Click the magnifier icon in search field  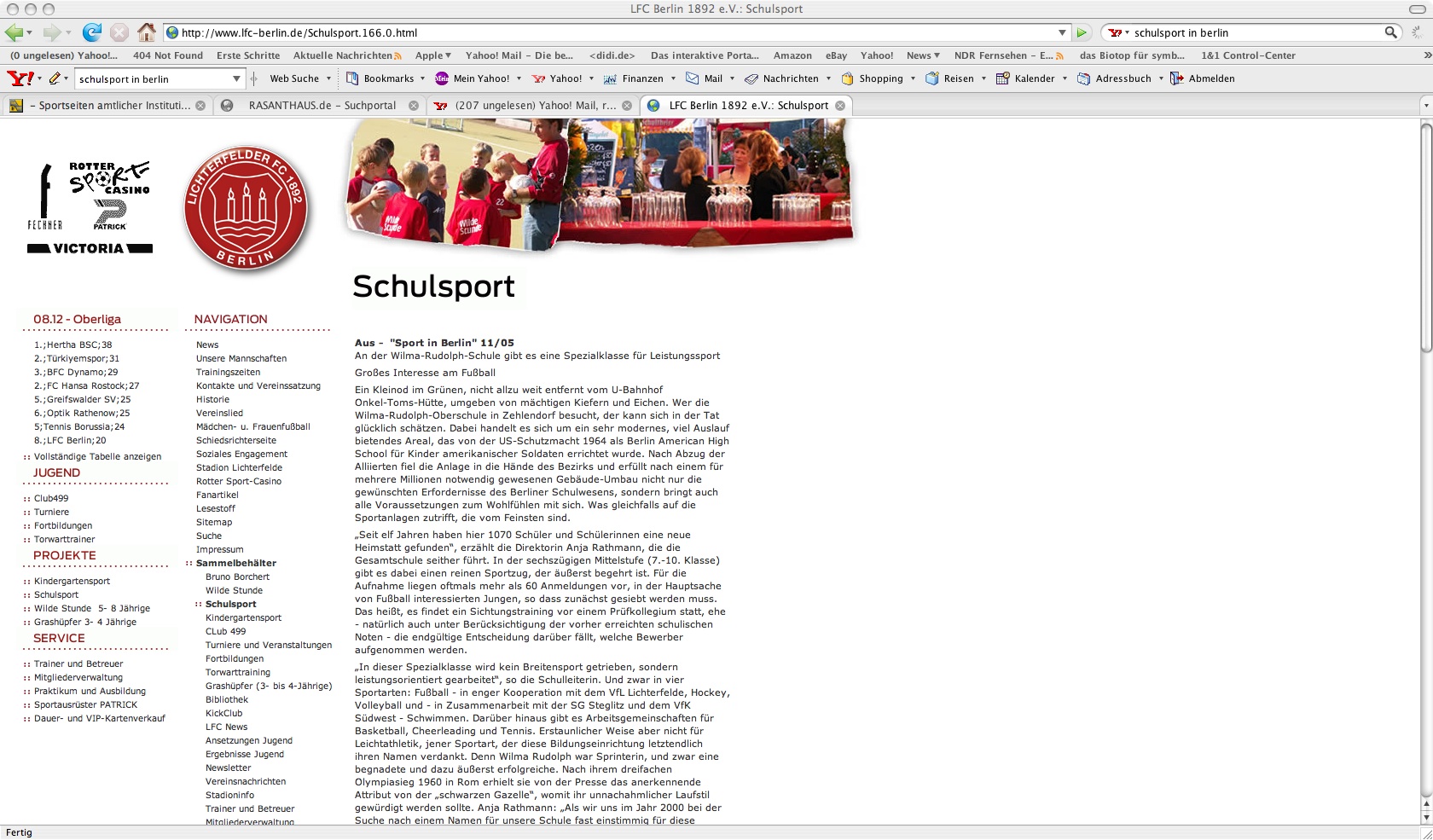coord(1390,32)
